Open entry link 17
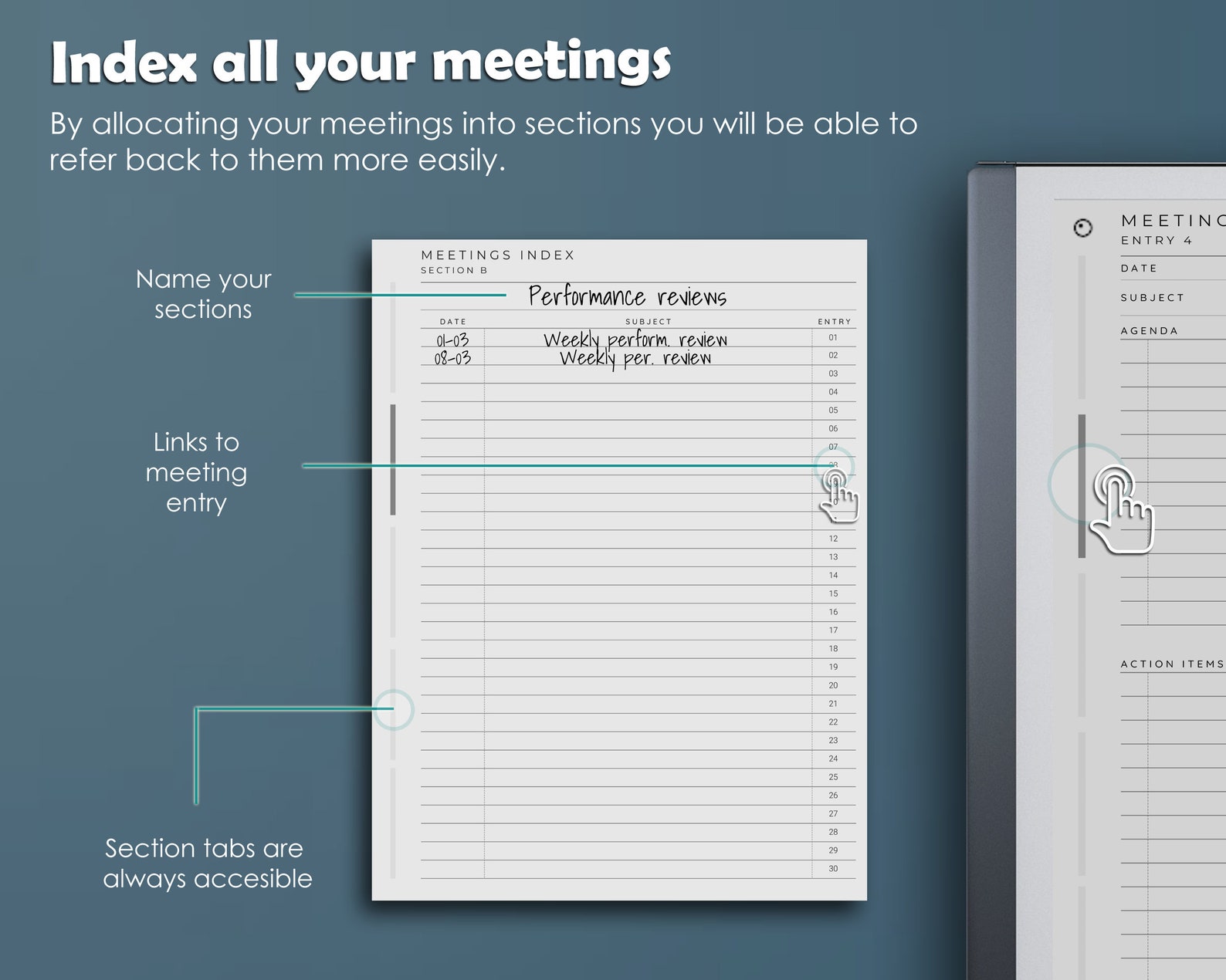The image size is (1226, 980). click(833, 630)
